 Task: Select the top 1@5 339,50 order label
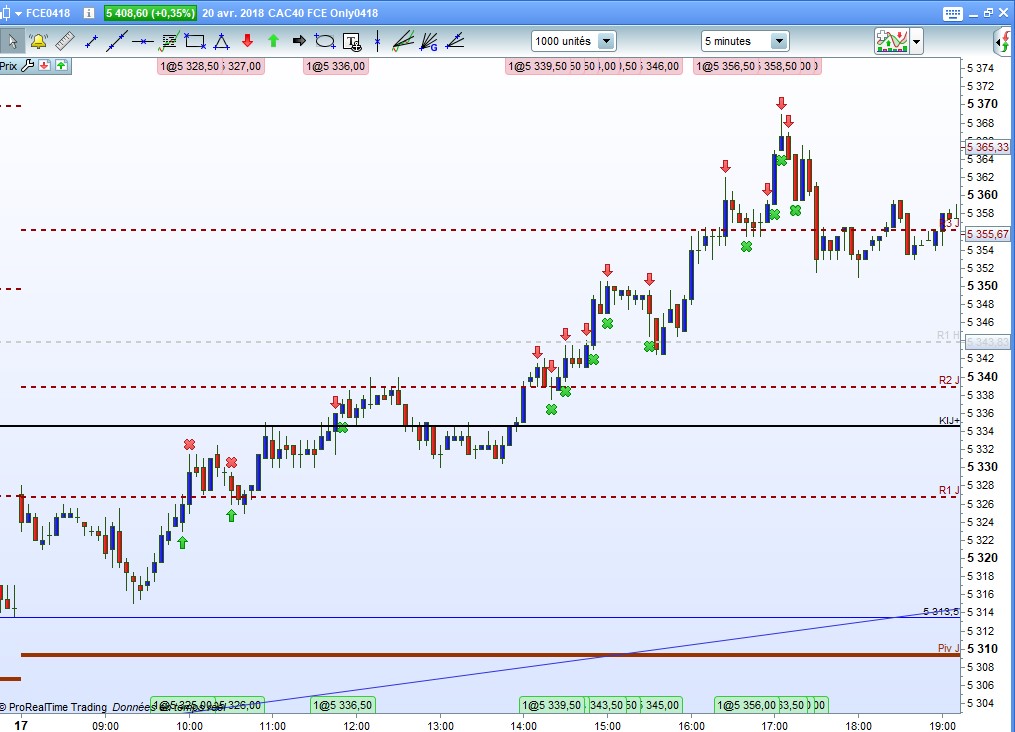537,66
